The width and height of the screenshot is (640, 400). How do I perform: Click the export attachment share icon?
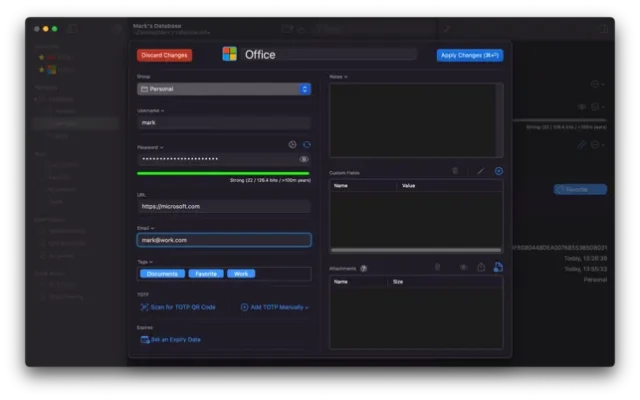point(481,267)
